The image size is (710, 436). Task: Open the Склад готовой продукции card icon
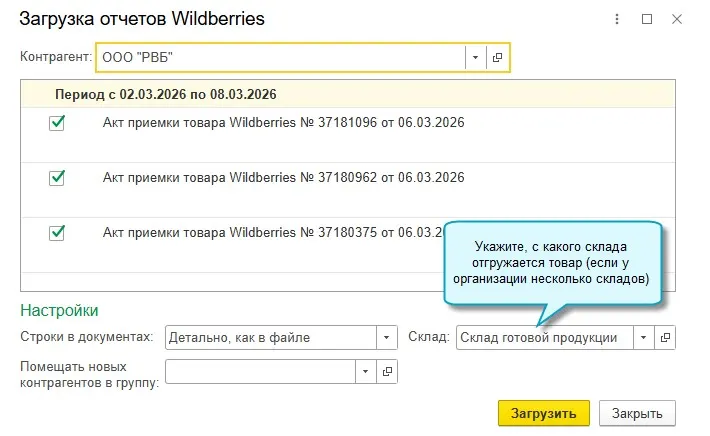[665, 337]
